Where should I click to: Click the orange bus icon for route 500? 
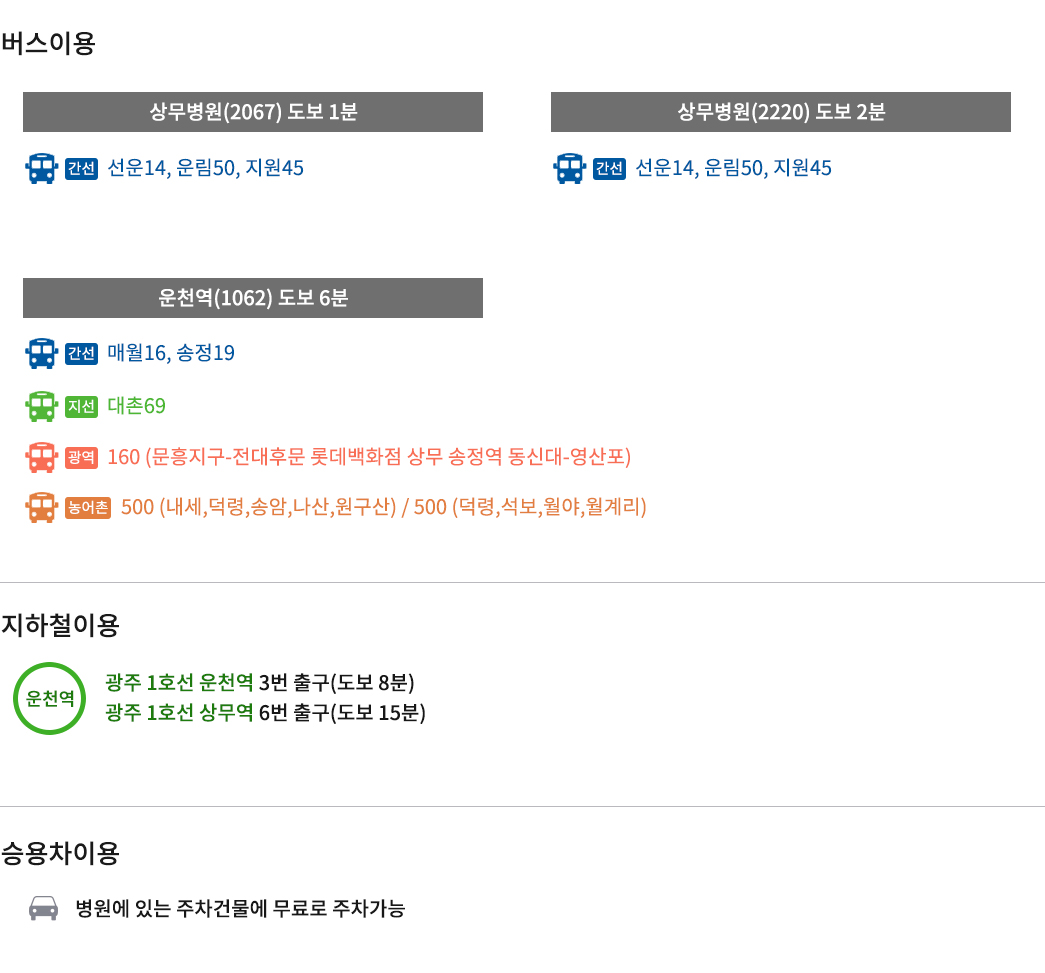point(41,508)
